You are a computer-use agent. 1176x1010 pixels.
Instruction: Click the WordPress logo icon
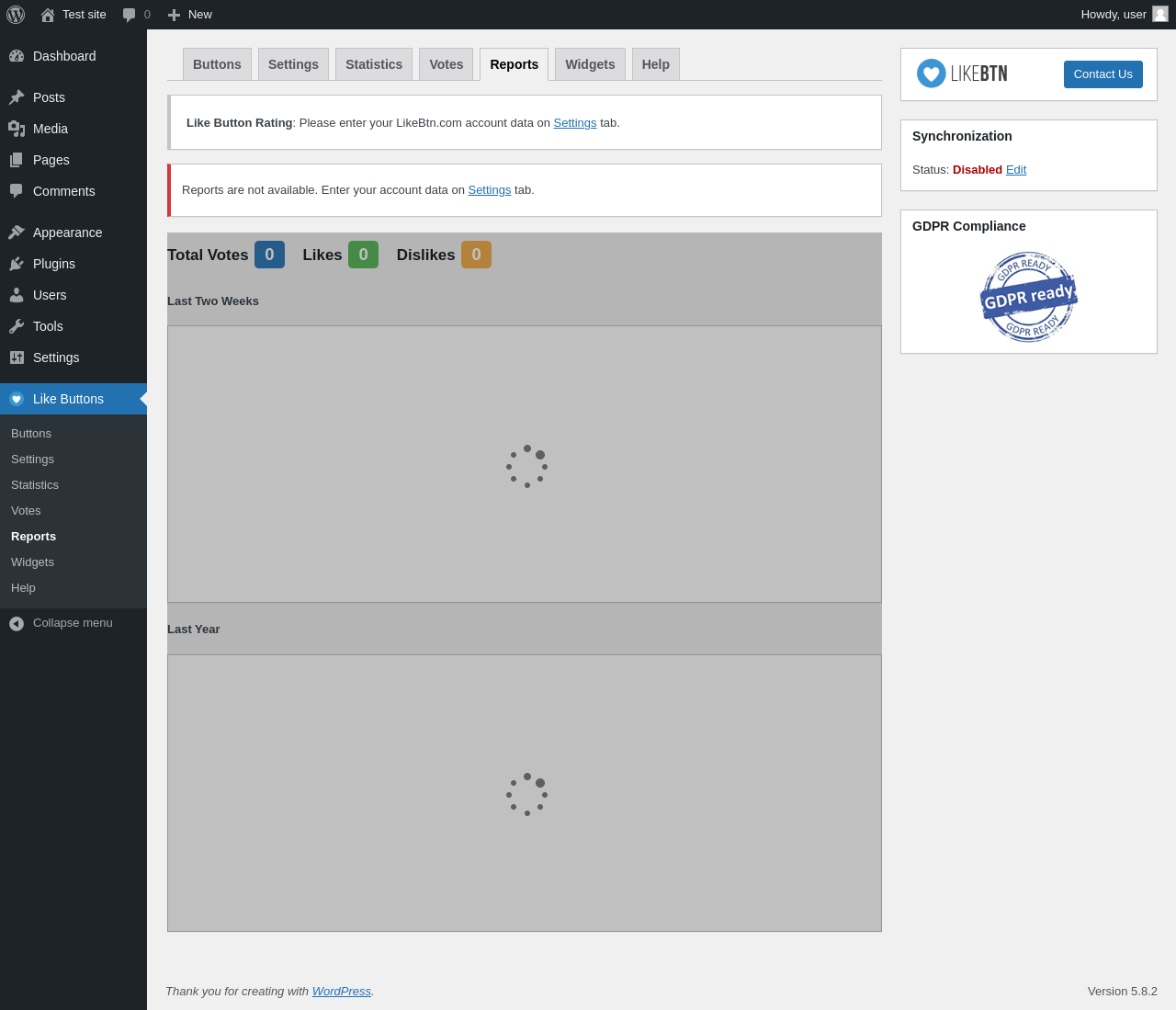tap(16, 15)
